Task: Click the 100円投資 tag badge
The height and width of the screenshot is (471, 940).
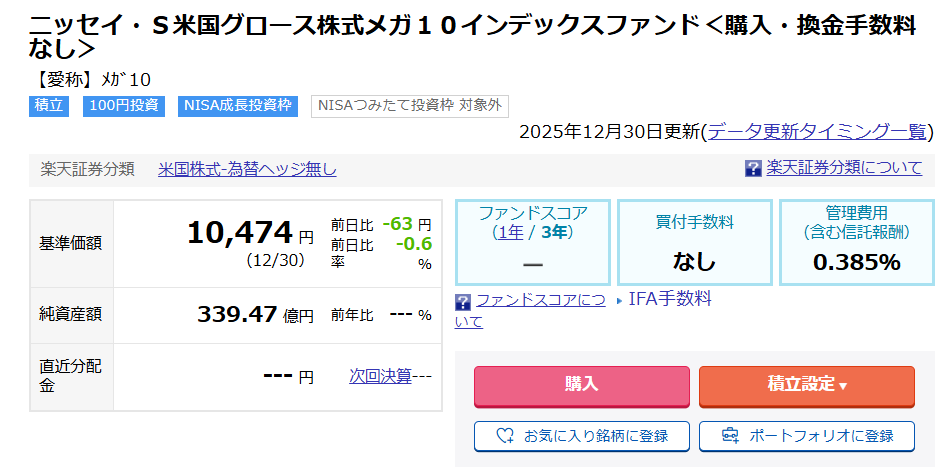Action: 124,105
